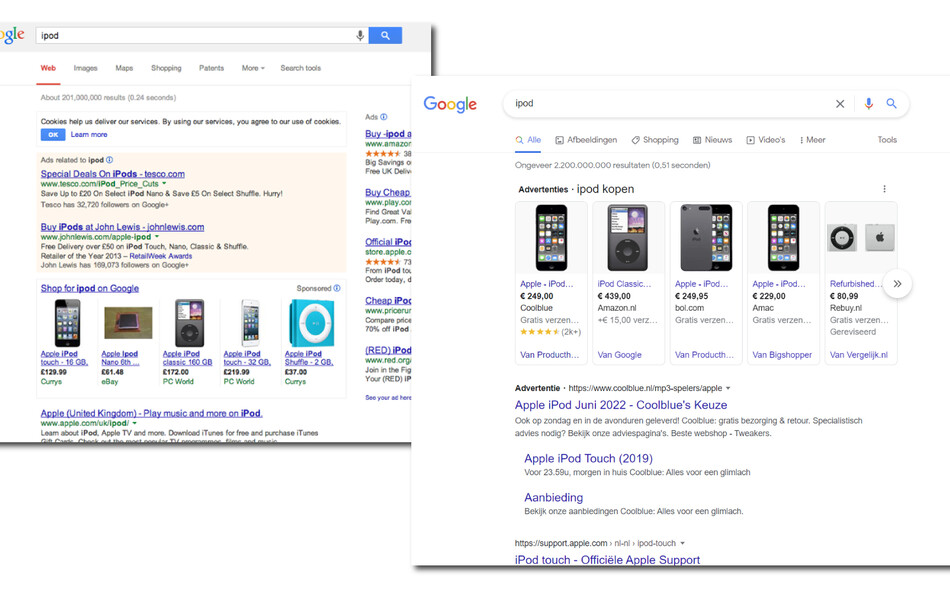Open the 'Alle' tab in new Google results
This screenshot has width=950, height=594.
pyautogui.click(x=528, y=140)
